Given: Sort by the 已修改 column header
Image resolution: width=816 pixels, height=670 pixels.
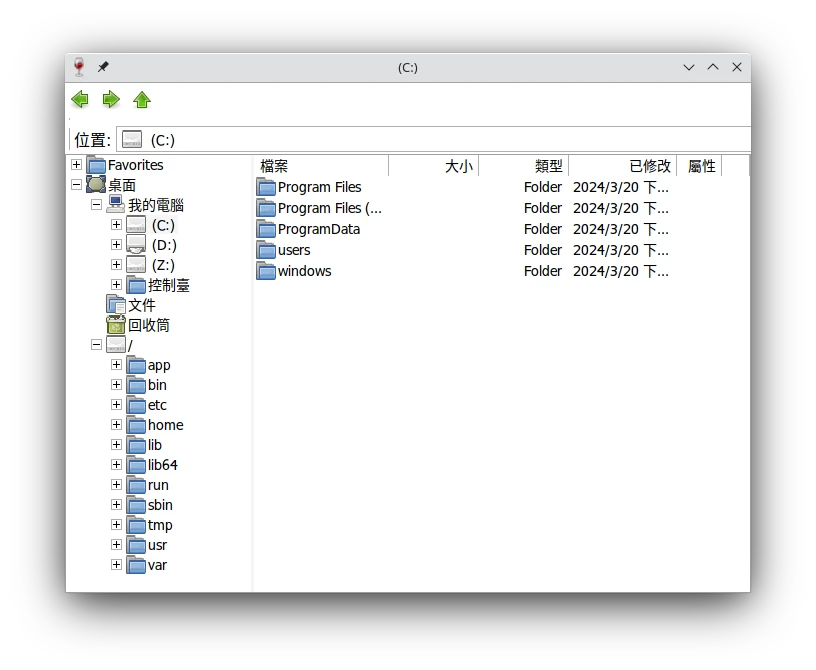Looking at the screenshot, I should (x=622, y=166).
